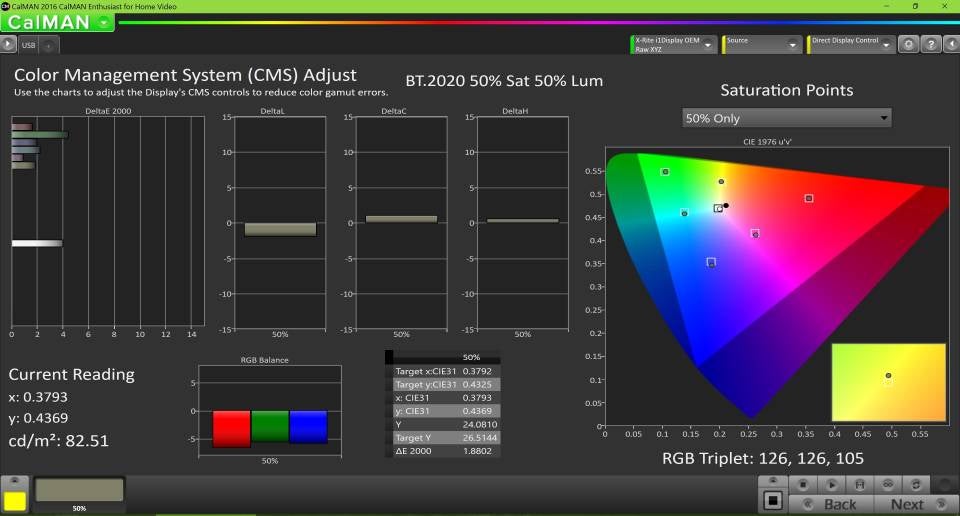
Task: Click the 'ΔE 2000' value 1.8802
Action: [x=478, y=451]
